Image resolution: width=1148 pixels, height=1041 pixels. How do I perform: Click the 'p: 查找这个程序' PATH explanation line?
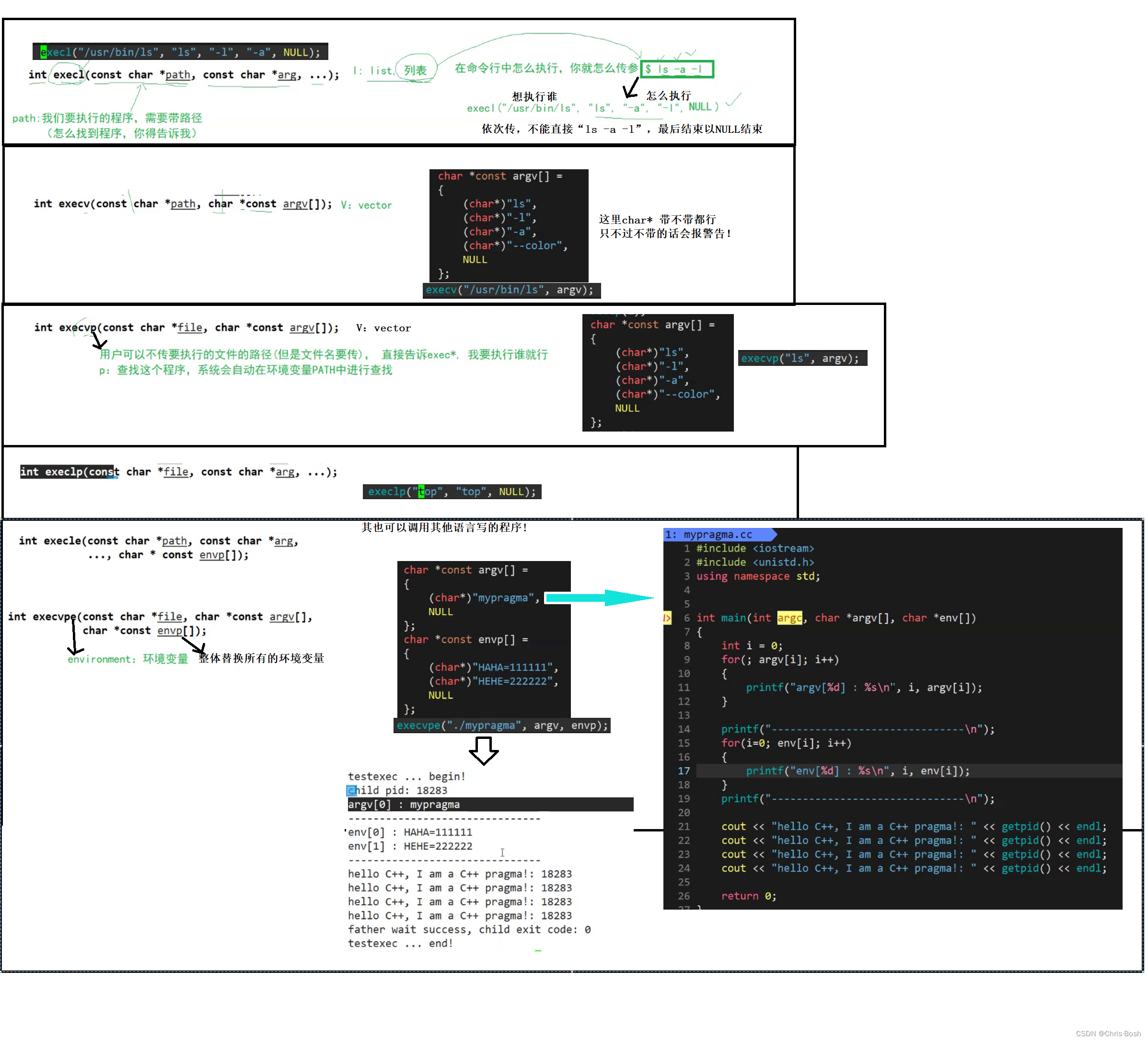coord(245,370)
